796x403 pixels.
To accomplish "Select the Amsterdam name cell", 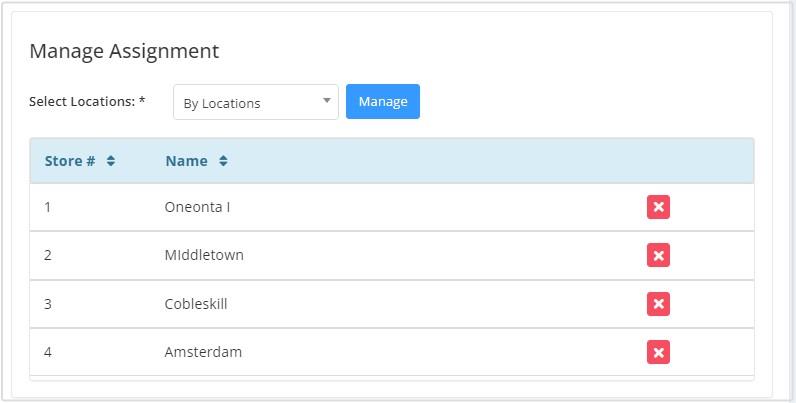I will [203, 352].
